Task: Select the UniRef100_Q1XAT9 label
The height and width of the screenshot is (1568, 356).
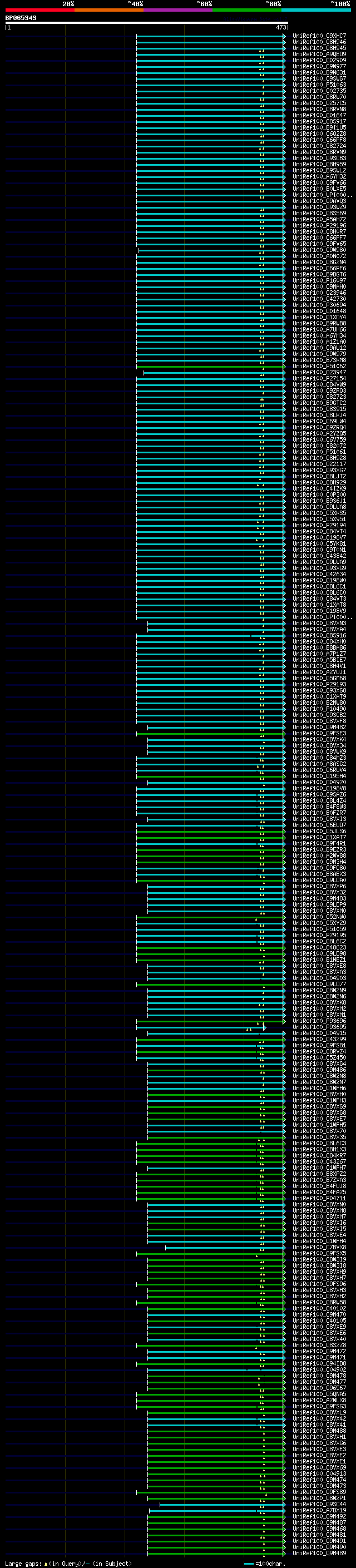Action: [319, 696]
